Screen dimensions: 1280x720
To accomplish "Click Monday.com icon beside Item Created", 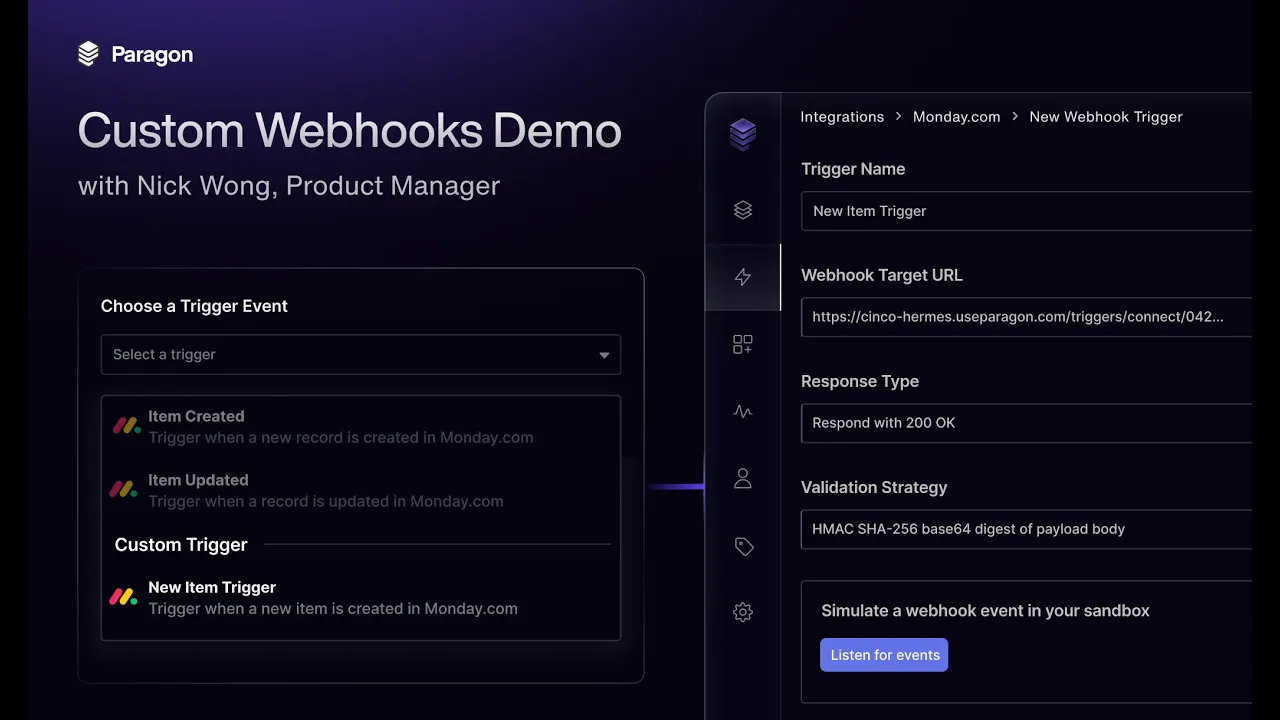I will (126, 426).
